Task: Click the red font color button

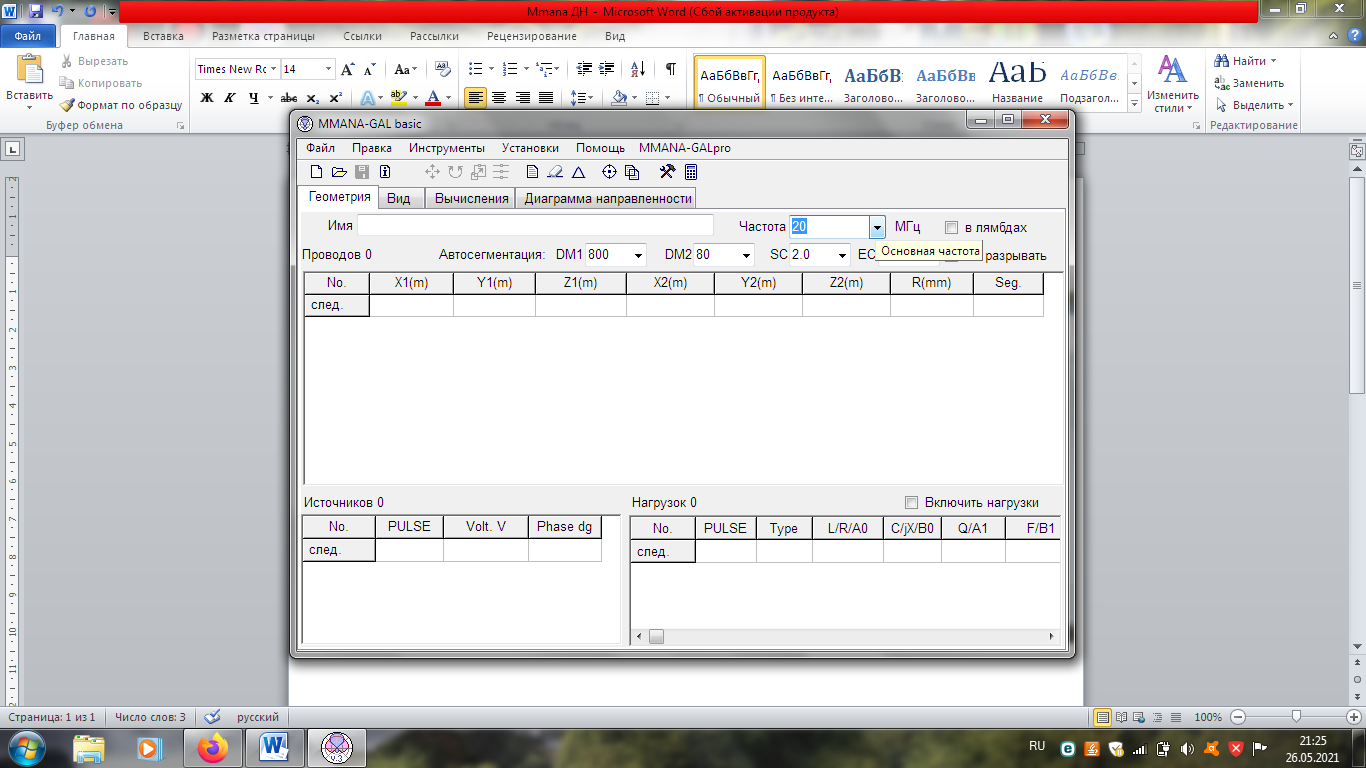Action: [432, 98]
